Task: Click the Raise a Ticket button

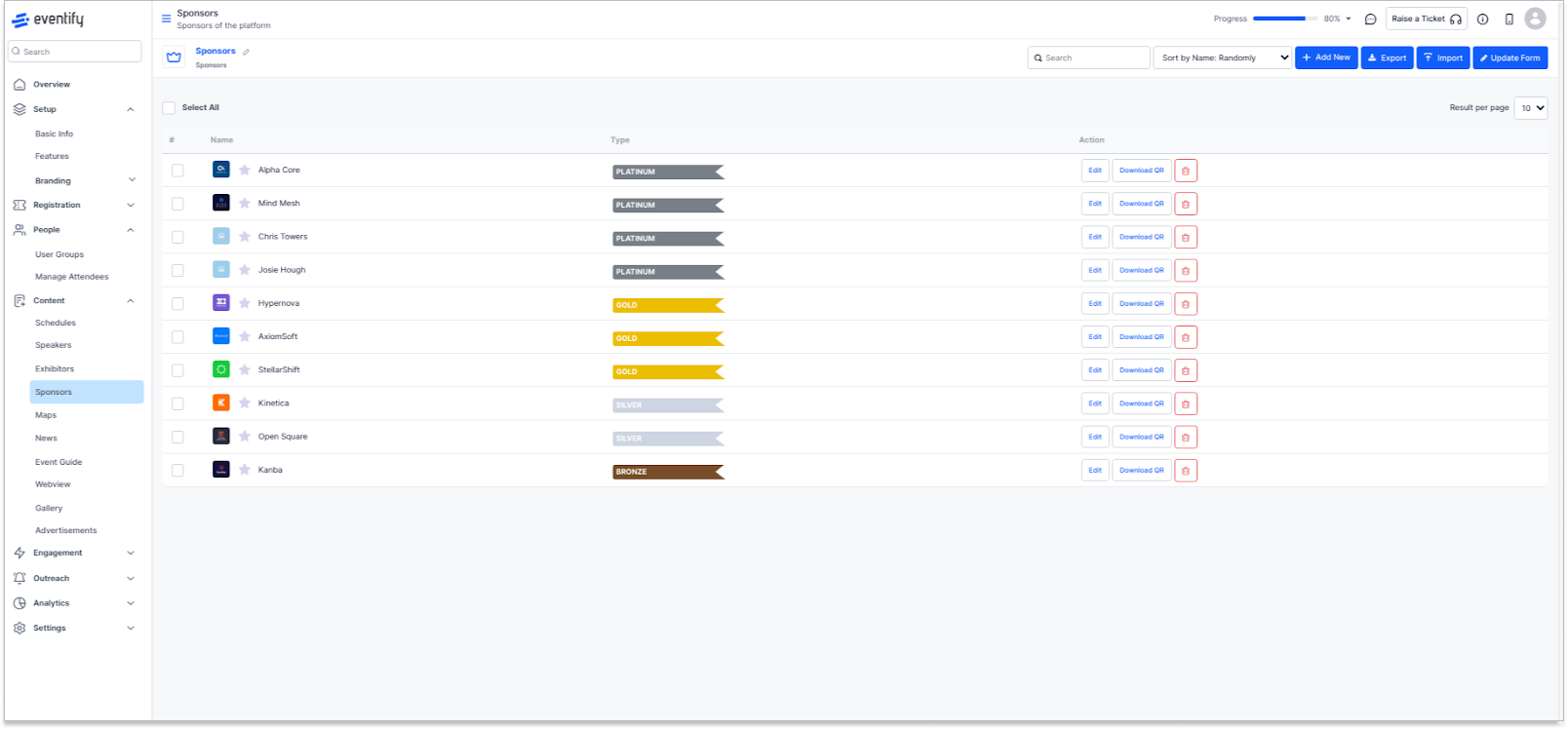Action: pos(1427,19)
